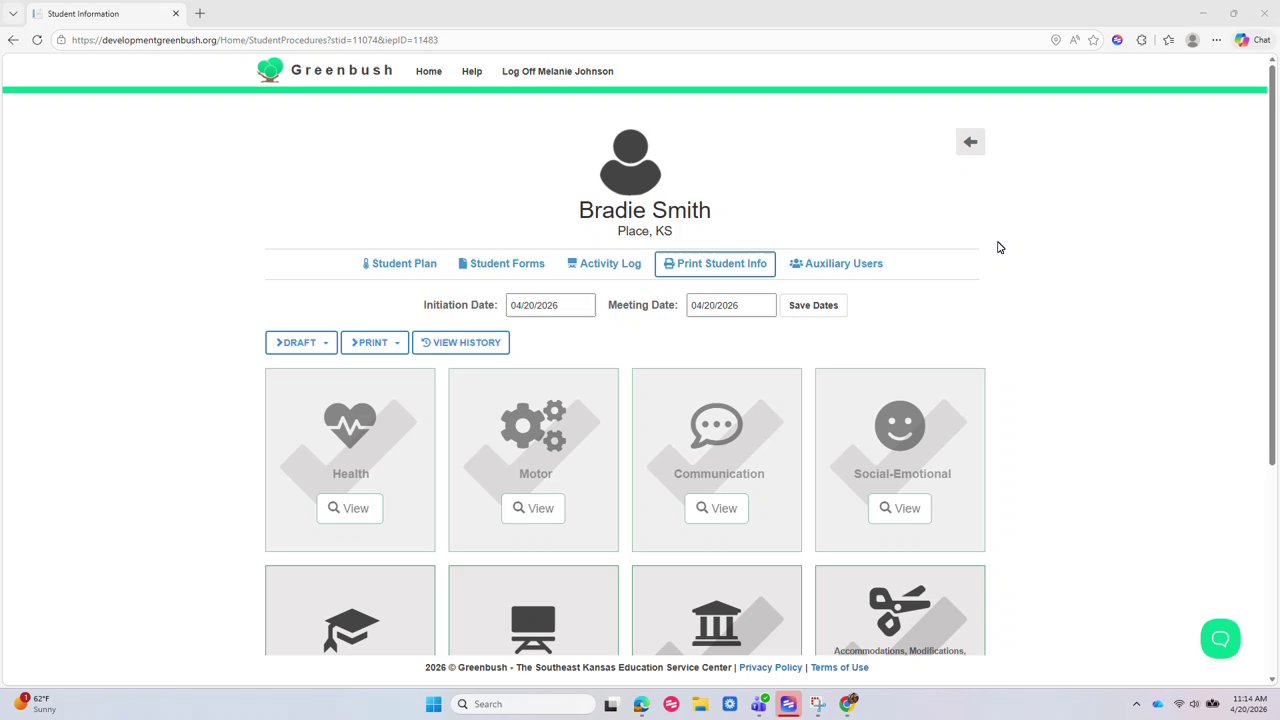Open File Explorer from the taskbar
This screenshot has width=1280, height=720.
click(700, 704)
